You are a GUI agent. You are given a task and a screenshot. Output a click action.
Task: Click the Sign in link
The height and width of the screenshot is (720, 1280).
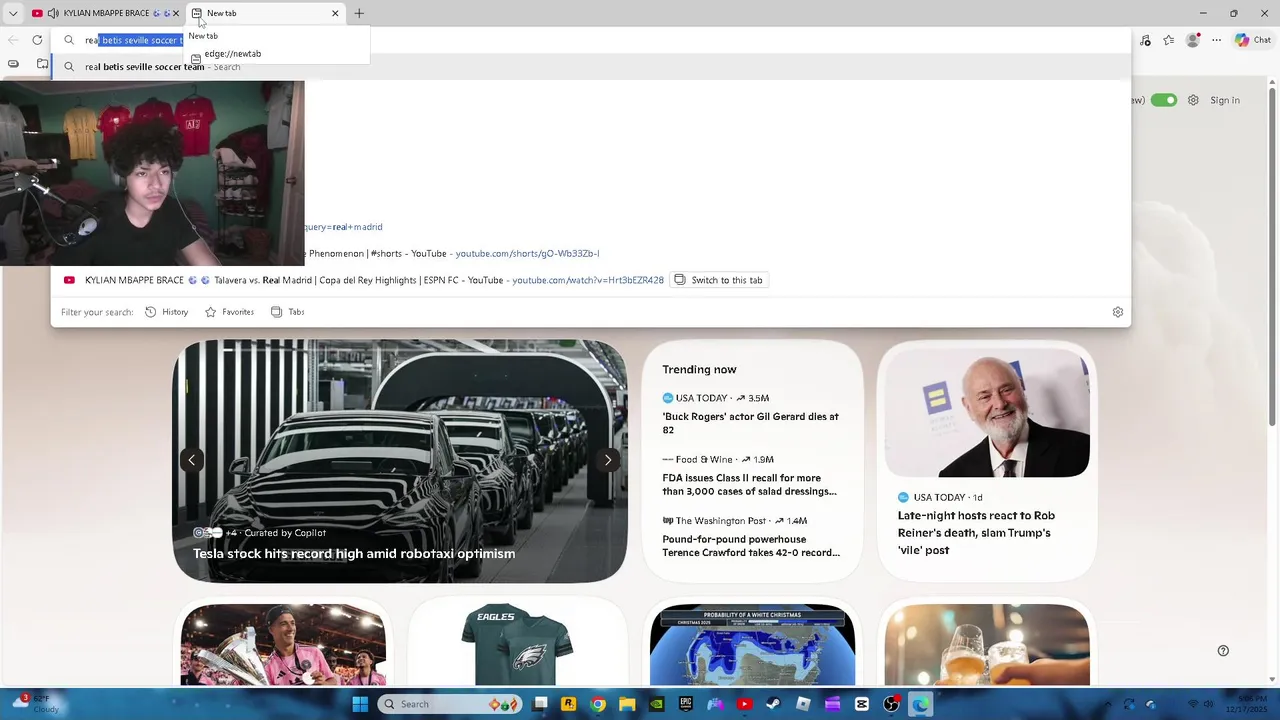point(1225,100)
